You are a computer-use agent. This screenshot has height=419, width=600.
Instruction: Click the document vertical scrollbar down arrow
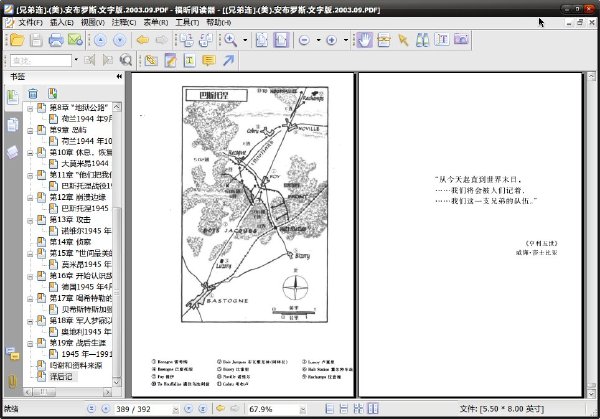[591, 393]
